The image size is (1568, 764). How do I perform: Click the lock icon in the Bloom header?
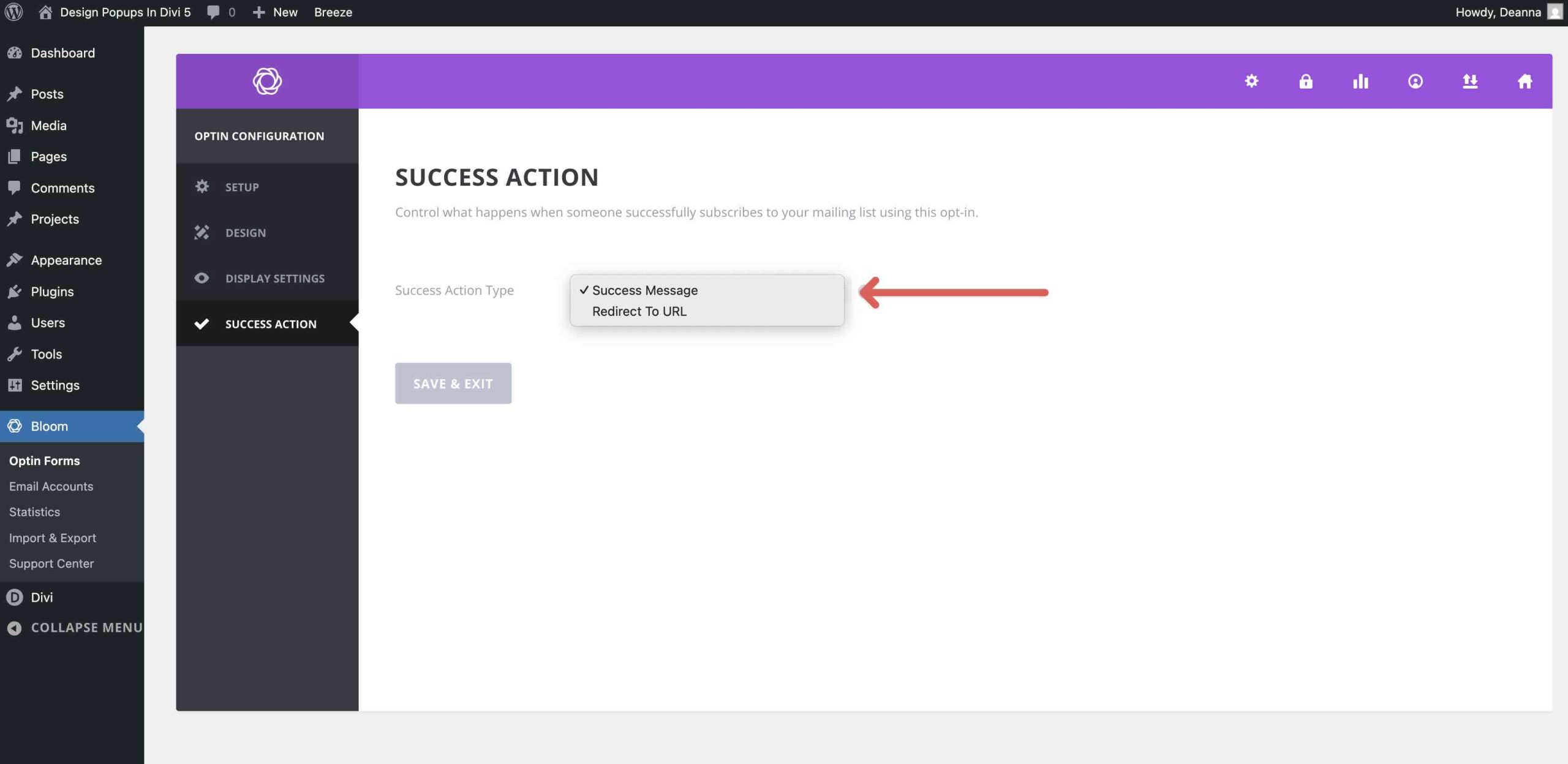pos(1306,81)
